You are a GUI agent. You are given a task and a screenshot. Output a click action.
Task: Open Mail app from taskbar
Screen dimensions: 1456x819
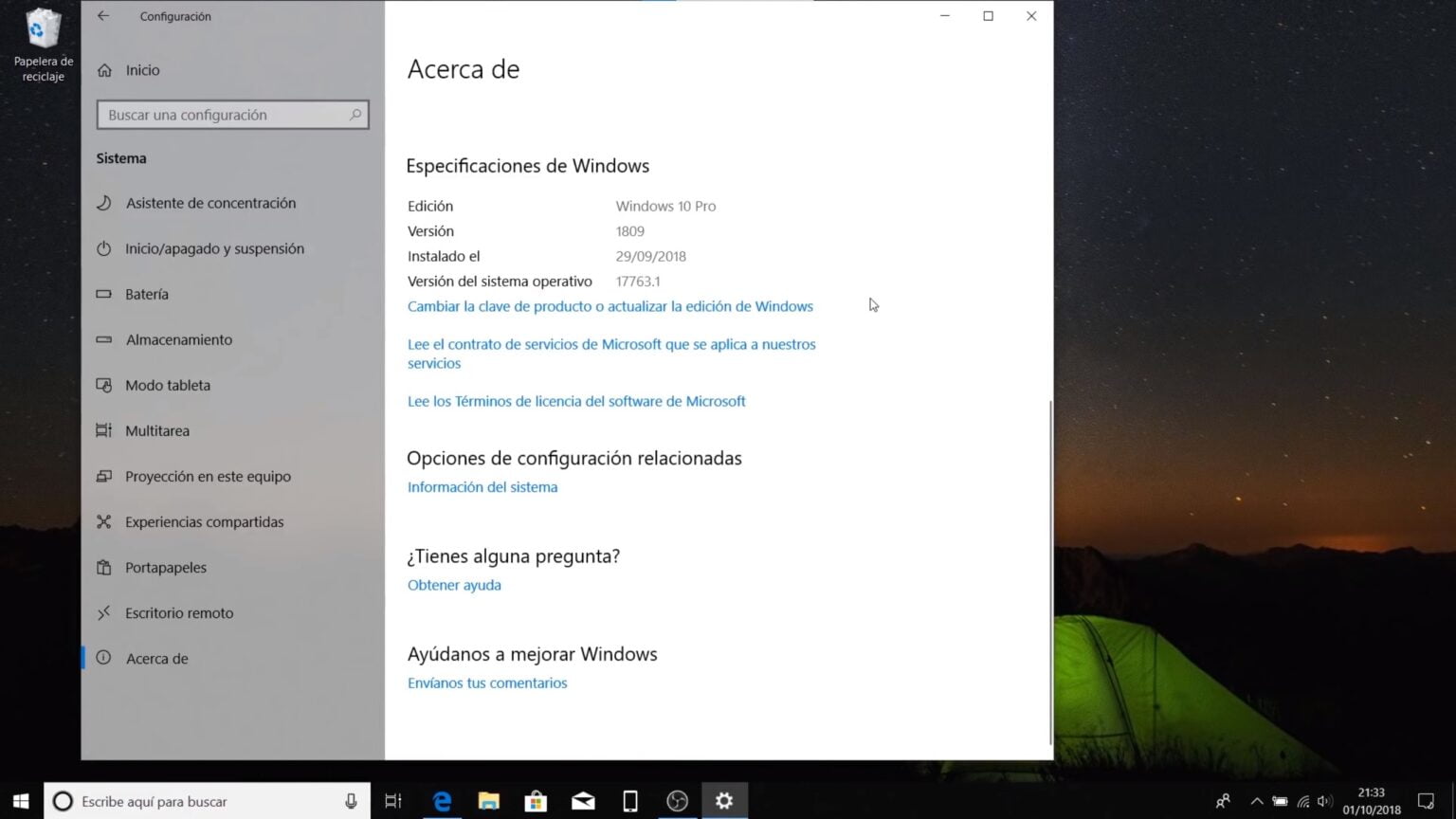[583, 801]
